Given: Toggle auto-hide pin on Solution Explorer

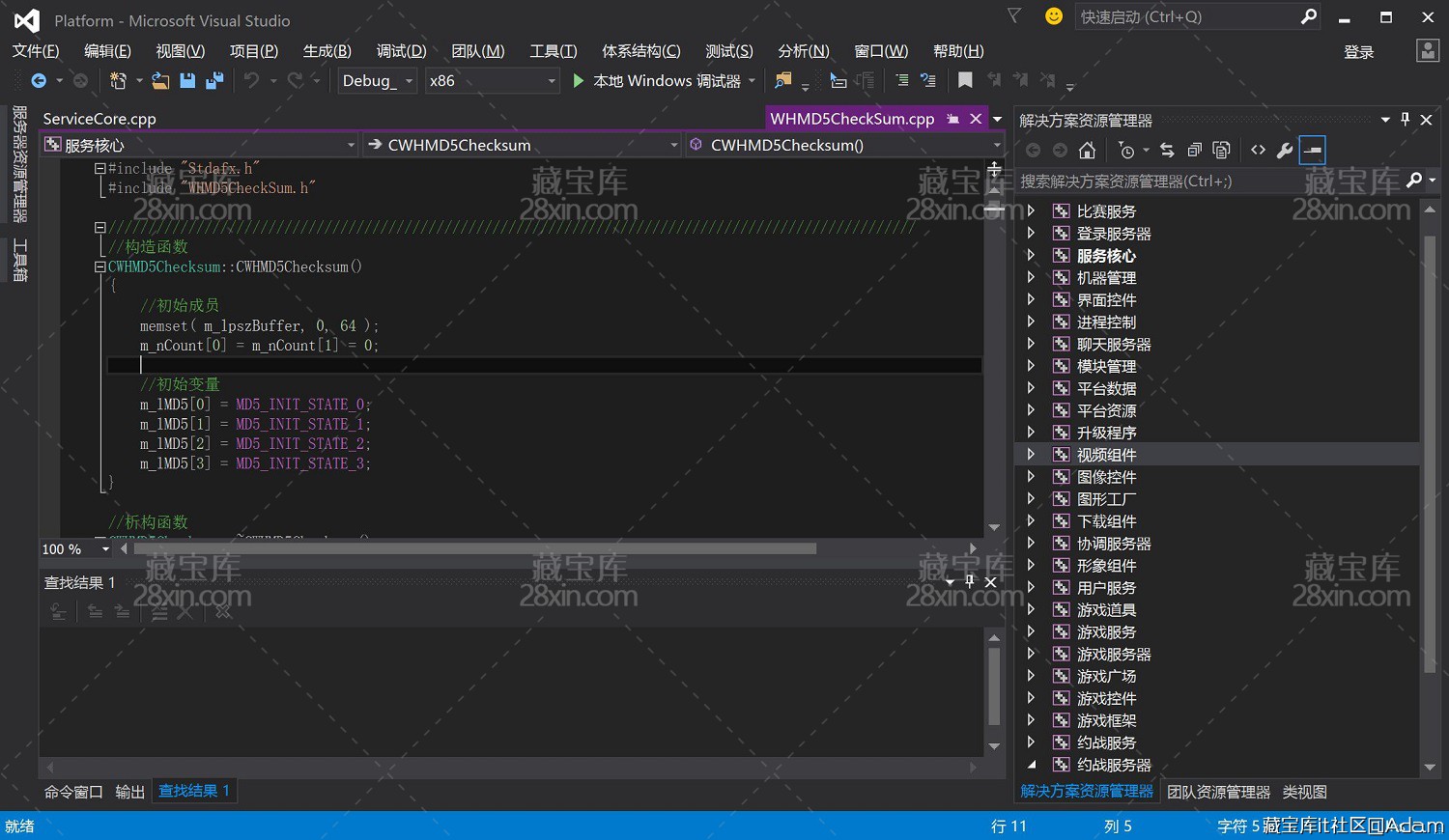Looking at the screenshot, I should (x=1406, y=120).
